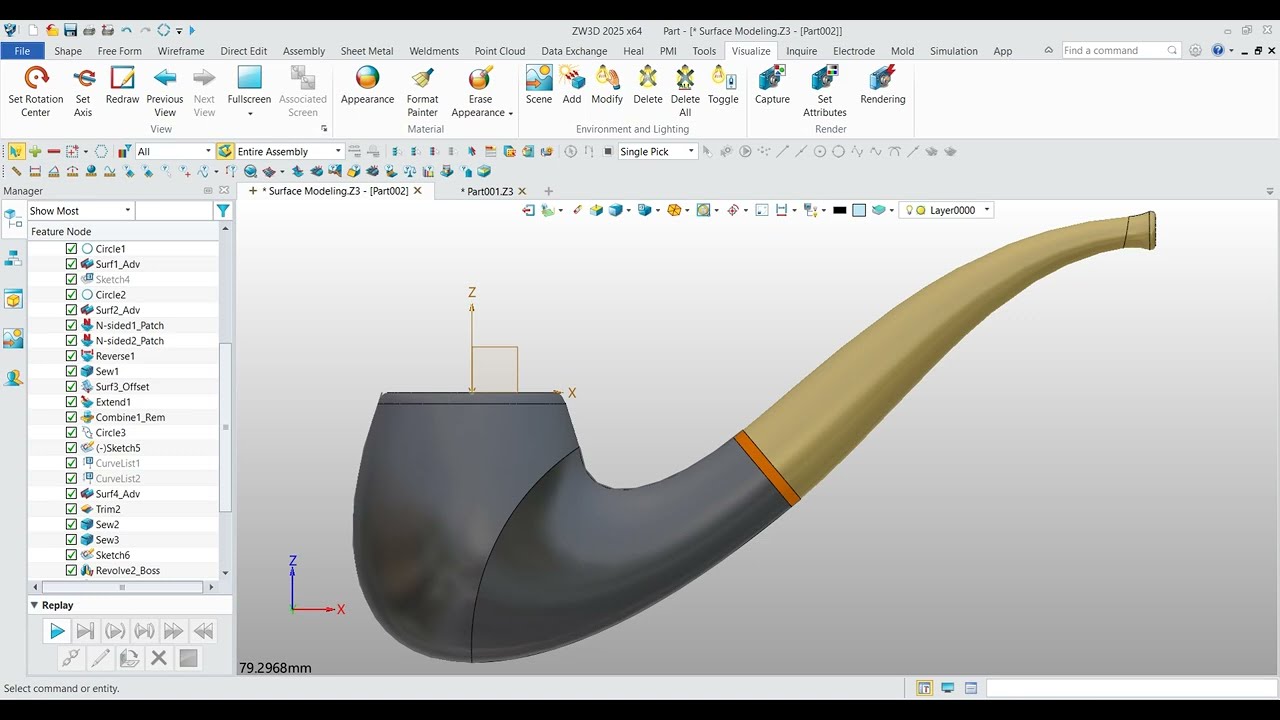This screenshot has height=720, width=1280.
Task: Click the Undo icon in title bar
Action: [x=126, y=31]
